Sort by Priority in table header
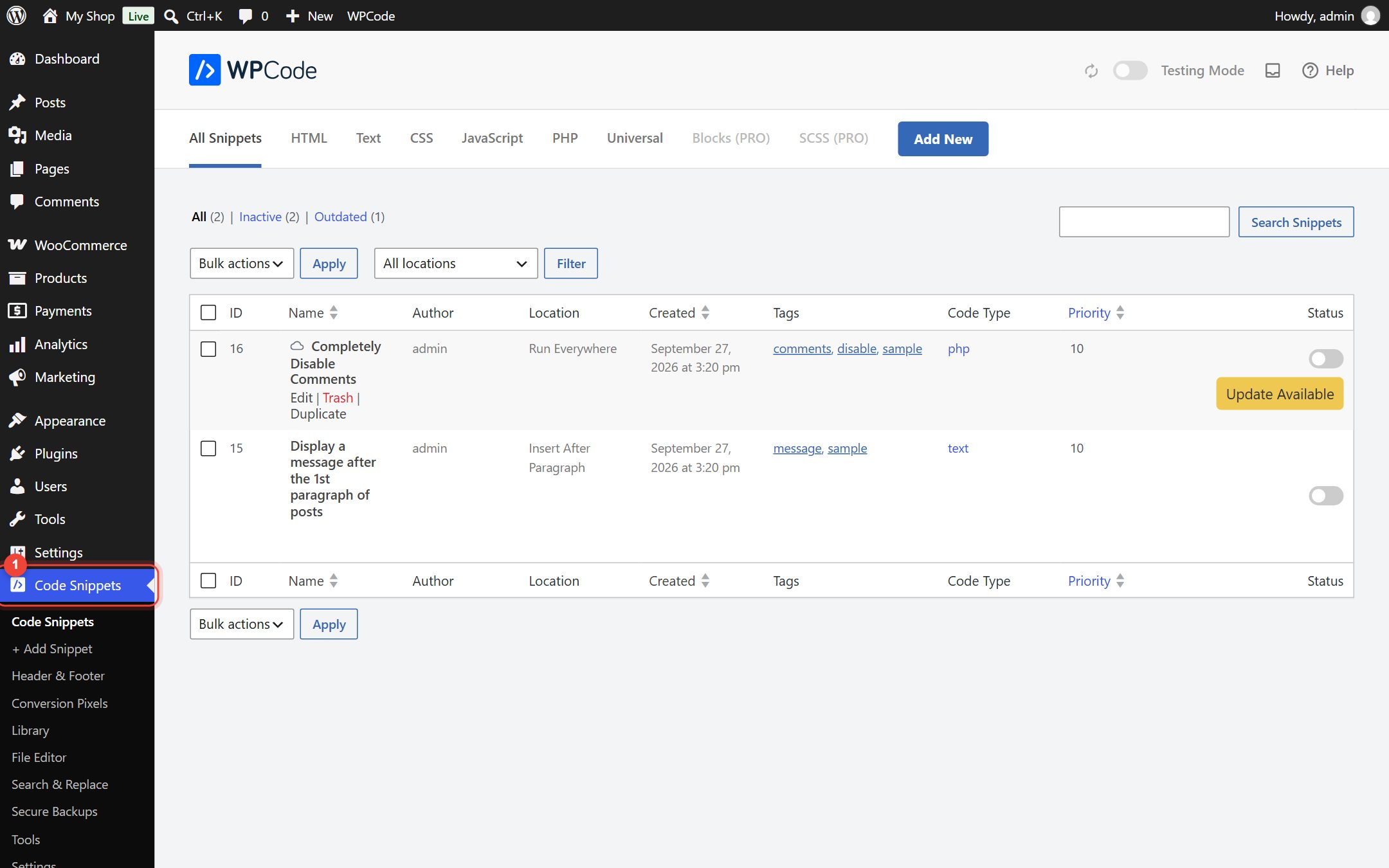 point(1096,312)
